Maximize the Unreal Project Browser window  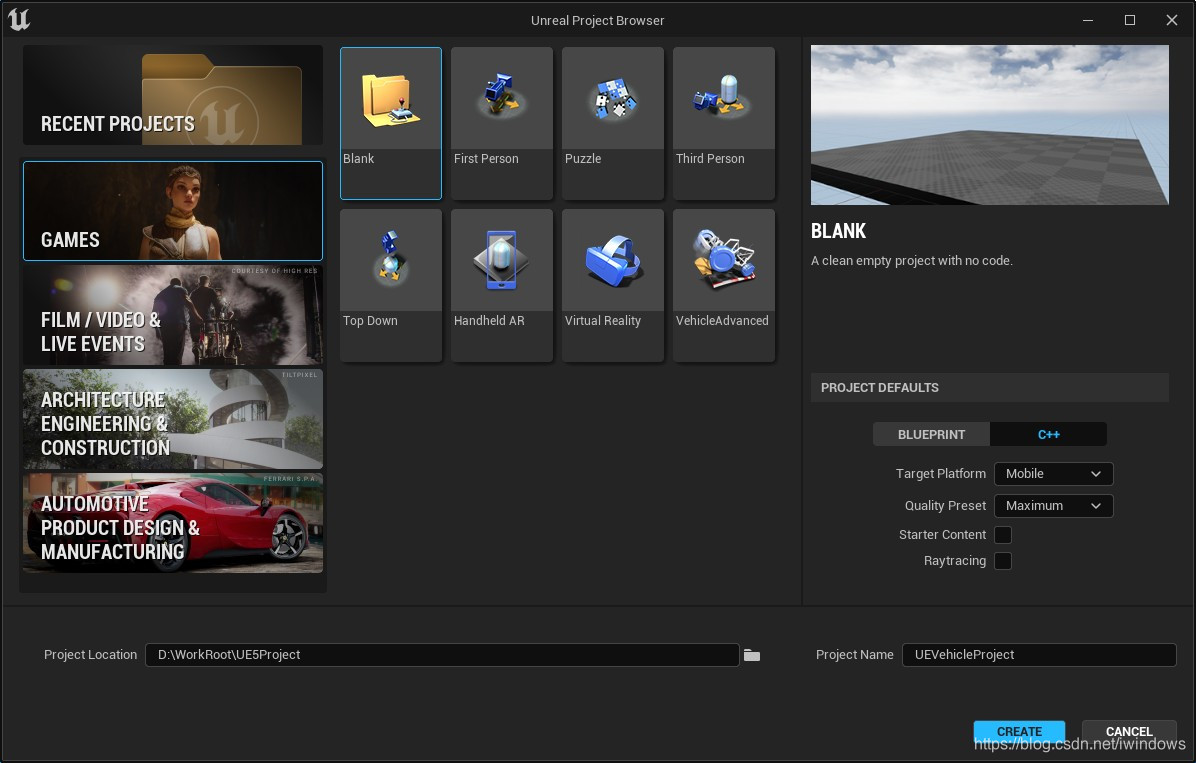coord(1130,20)
